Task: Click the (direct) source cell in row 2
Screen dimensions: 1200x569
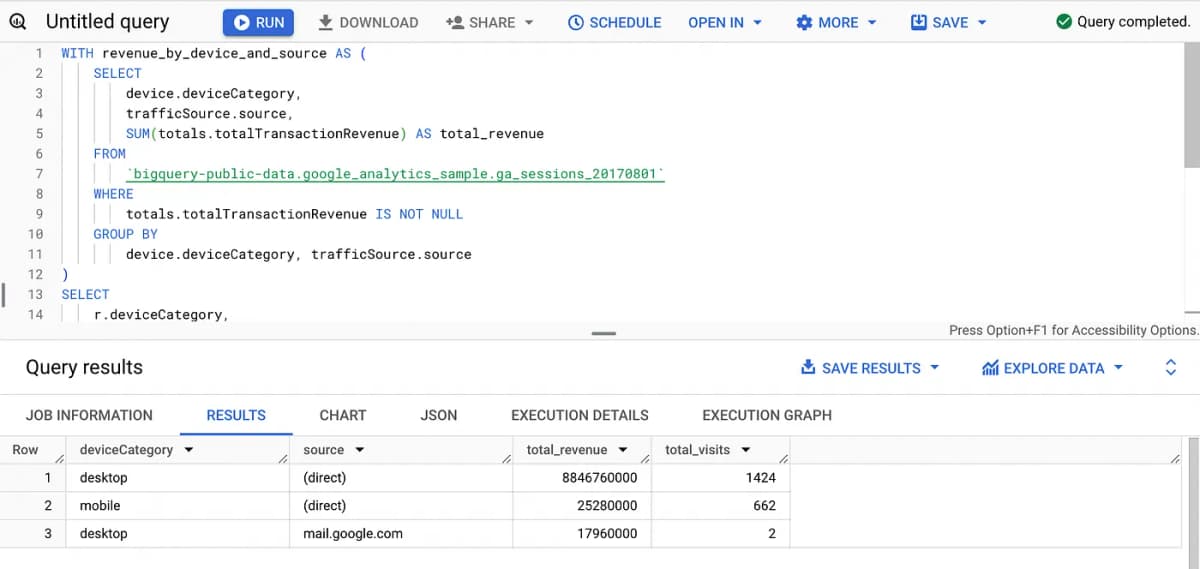Action: coord(402,506)
